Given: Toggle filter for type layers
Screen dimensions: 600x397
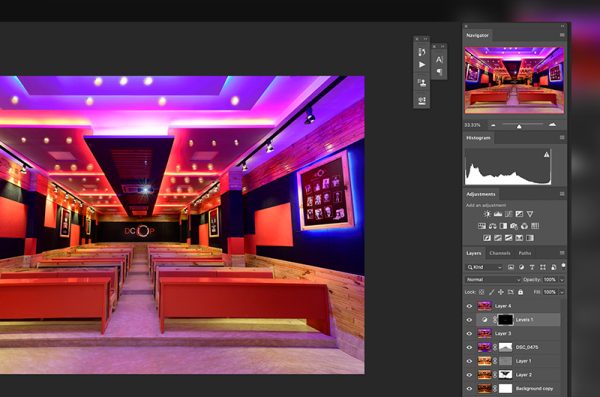Looking at the screenshot, I should (x=532, y=267).
